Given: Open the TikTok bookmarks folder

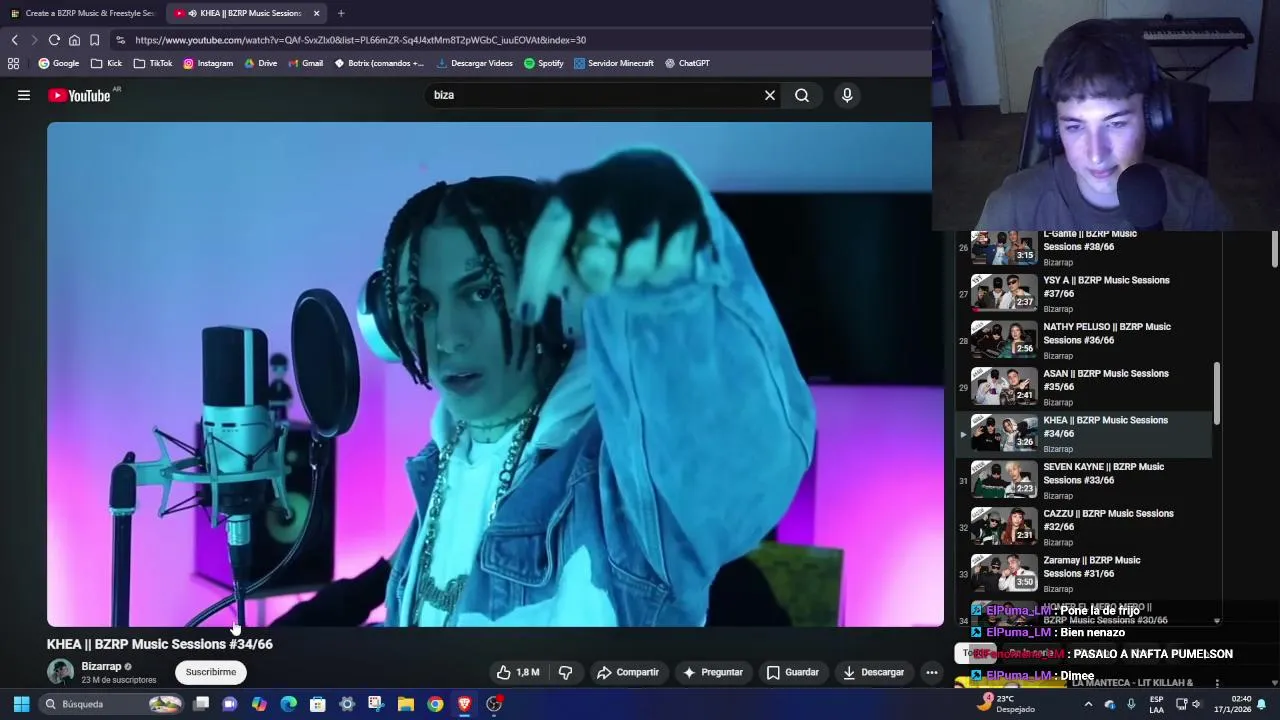Looking at the screenshot, I should (x=153, y=63).
